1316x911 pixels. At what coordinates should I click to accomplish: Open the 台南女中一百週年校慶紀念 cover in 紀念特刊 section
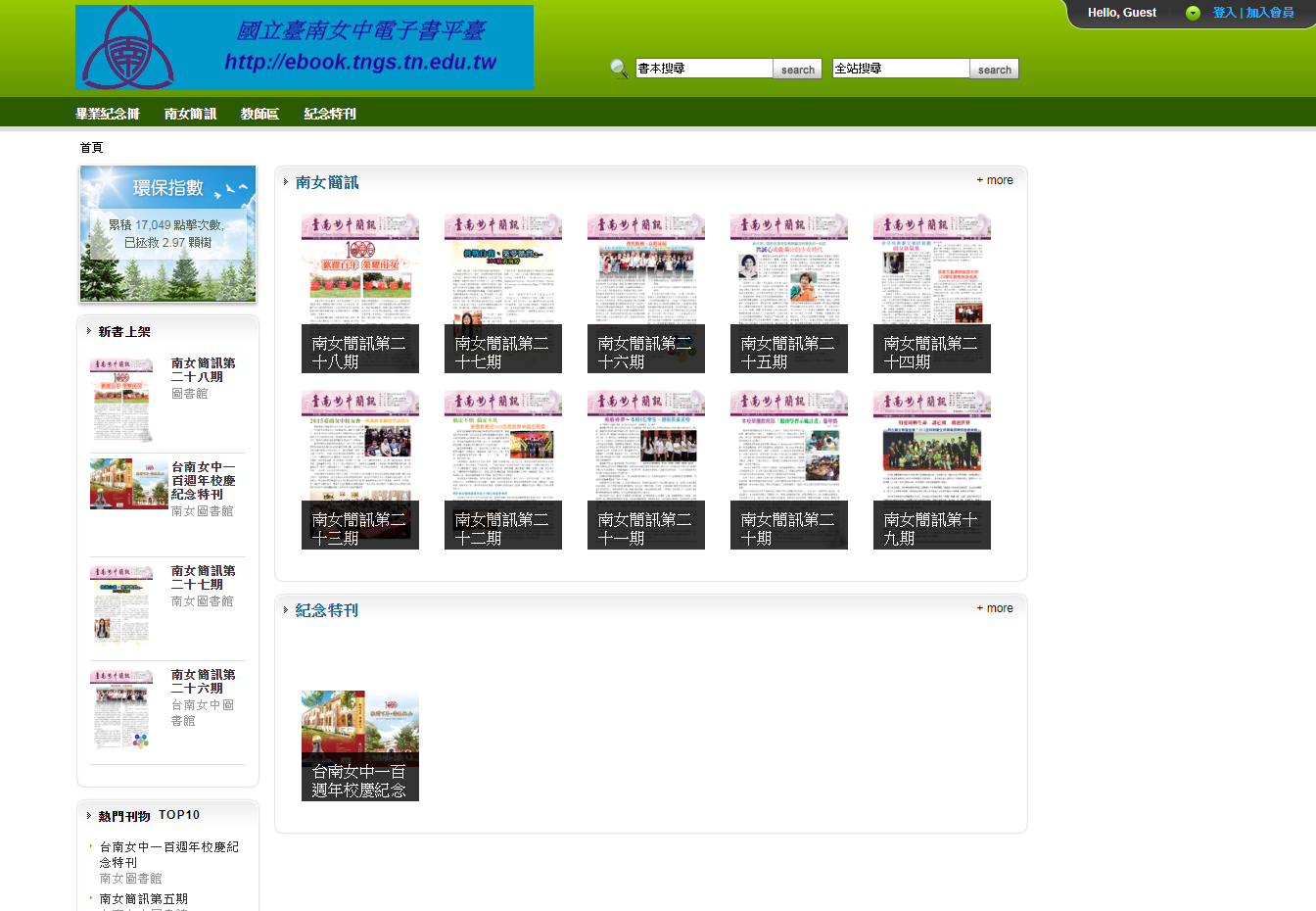pos(360,745)
